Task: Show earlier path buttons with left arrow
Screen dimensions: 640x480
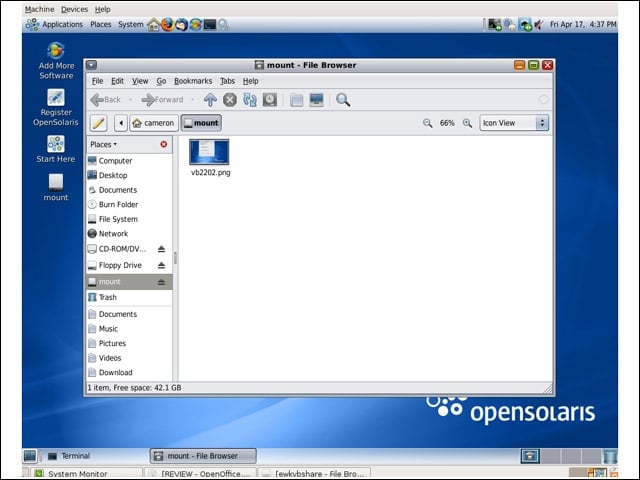Action: click(121, 123)
